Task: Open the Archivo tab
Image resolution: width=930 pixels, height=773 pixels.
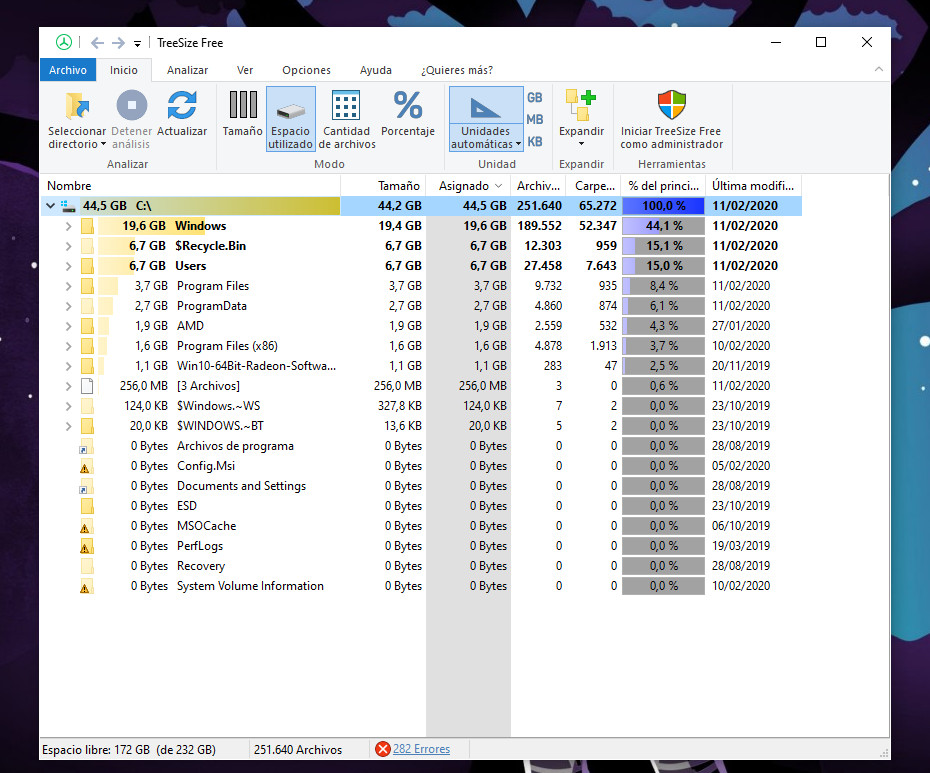Action: tap(68, 70)
